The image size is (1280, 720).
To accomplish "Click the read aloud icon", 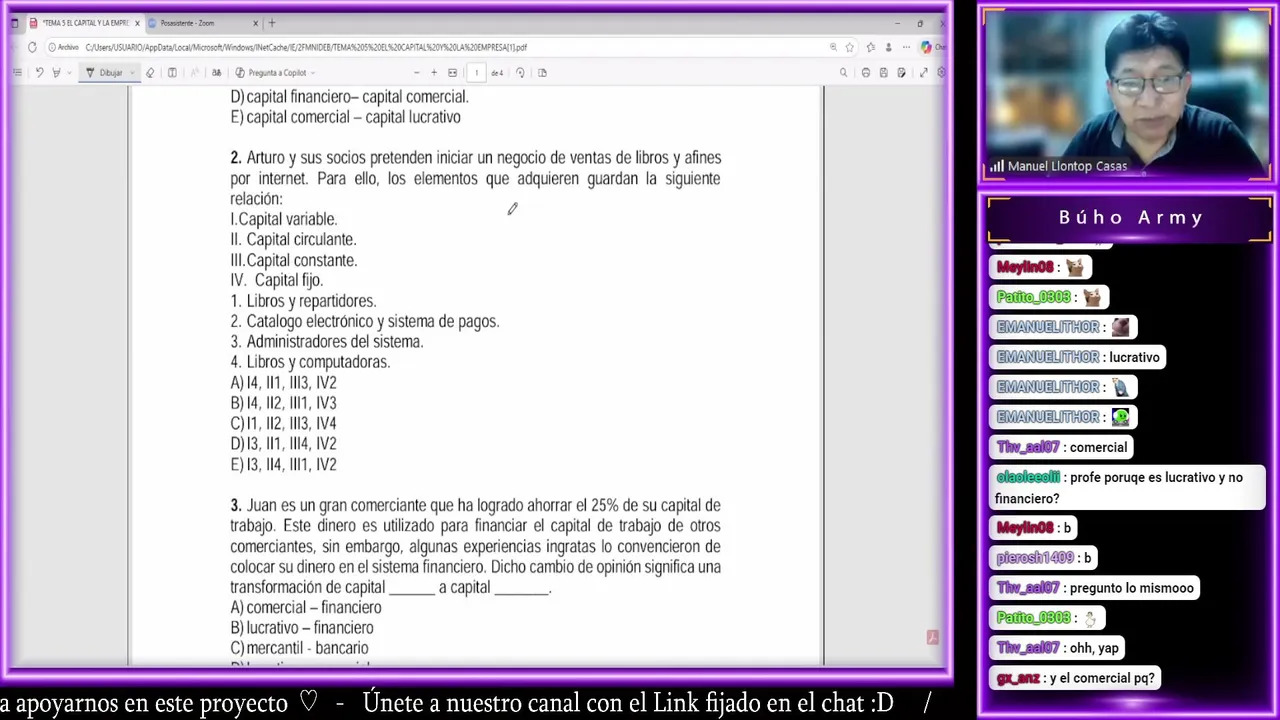I will point(195,72).
